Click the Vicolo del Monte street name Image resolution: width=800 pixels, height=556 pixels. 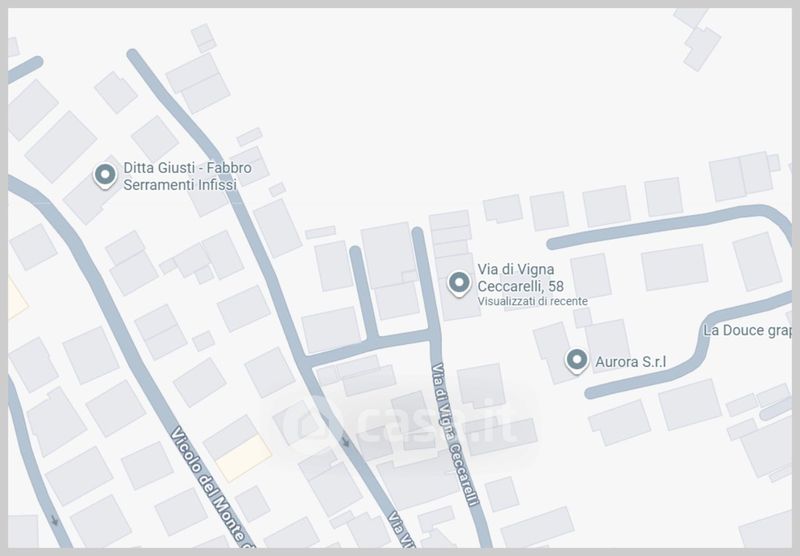[213, 485]
